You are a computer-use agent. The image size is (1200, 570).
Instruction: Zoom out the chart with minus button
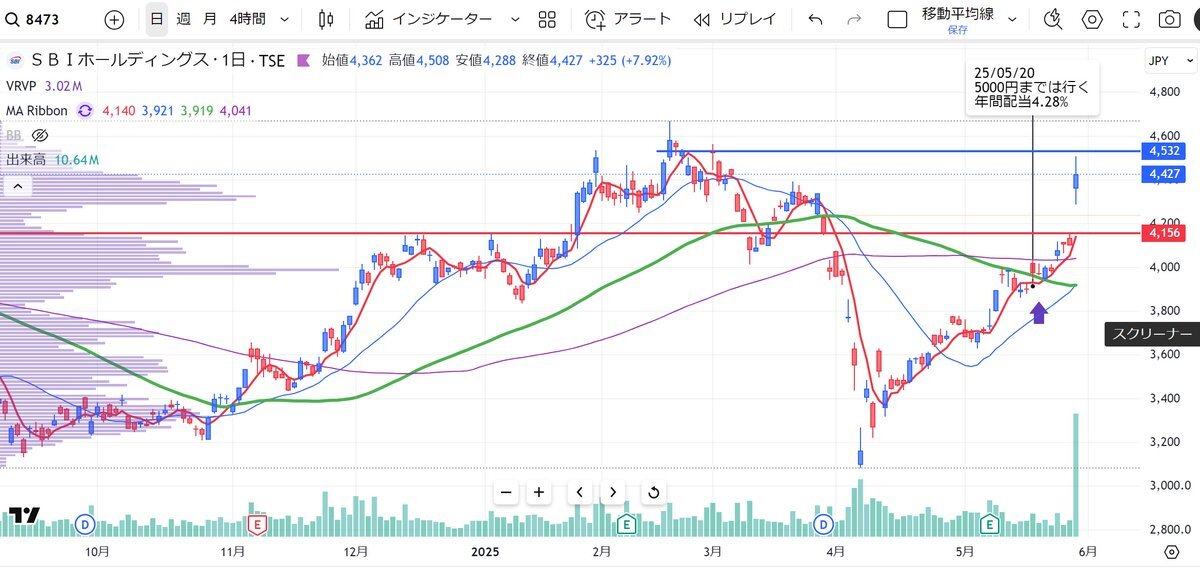(x=506, y=492)
